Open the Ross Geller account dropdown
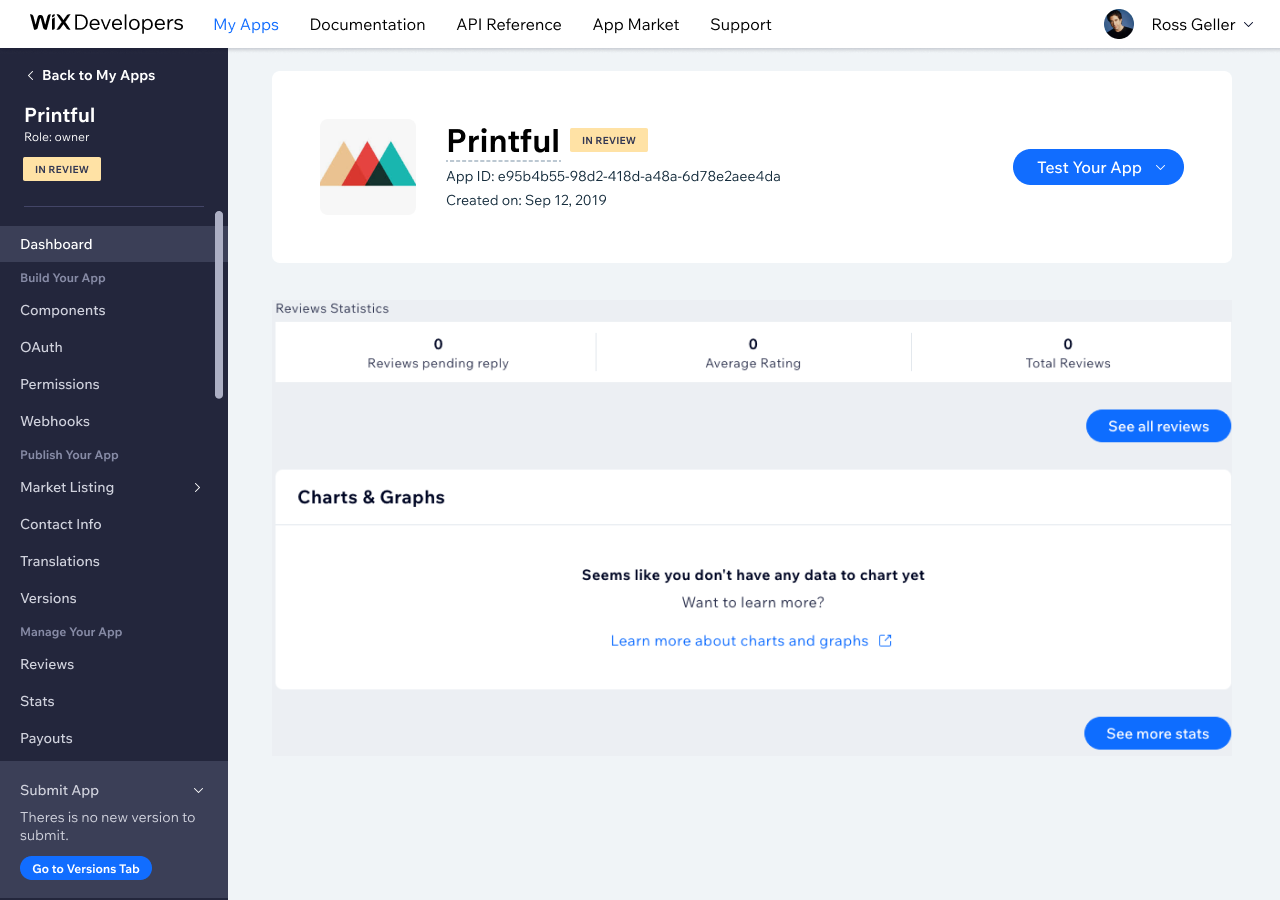The image size is (1280, 900). [1203, 25]
